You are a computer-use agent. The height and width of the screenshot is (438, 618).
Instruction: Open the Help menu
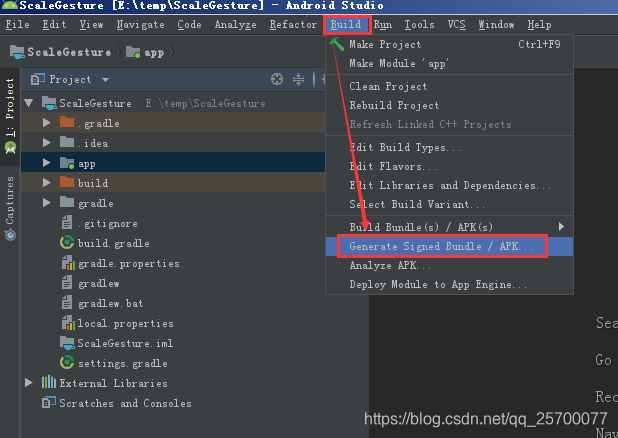[539, 24]
